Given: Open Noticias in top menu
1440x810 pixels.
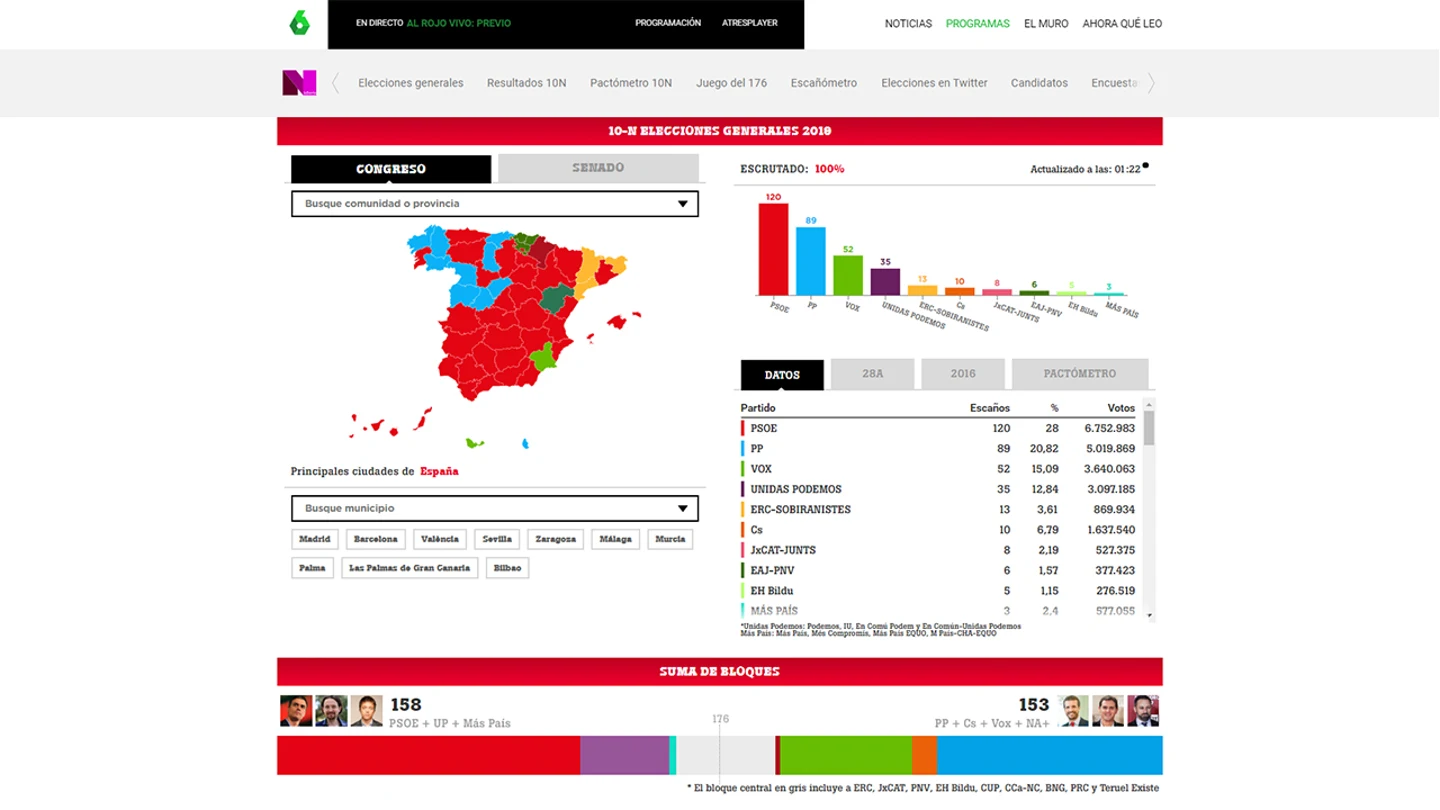Looking at the screenshot, I should (x=908, y=24).
